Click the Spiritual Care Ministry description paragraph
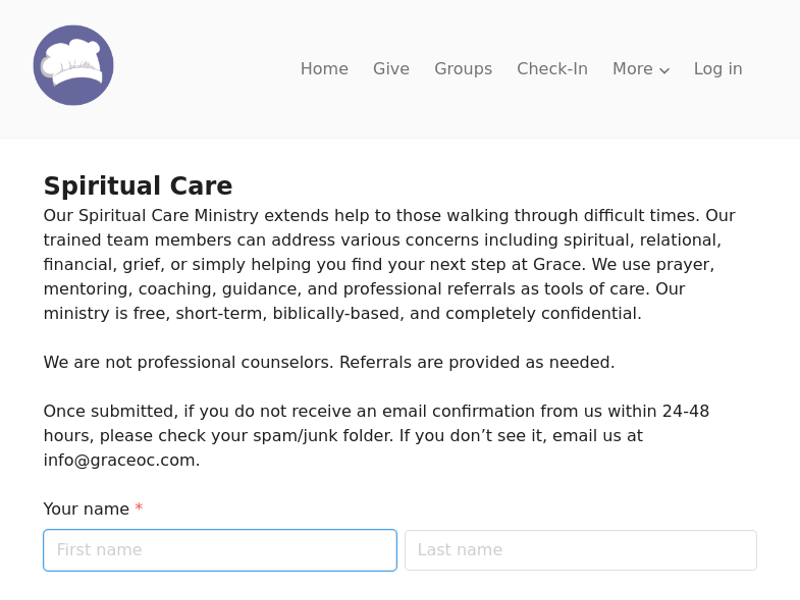This screenshot has height=600, width=800. click(390, 264)
